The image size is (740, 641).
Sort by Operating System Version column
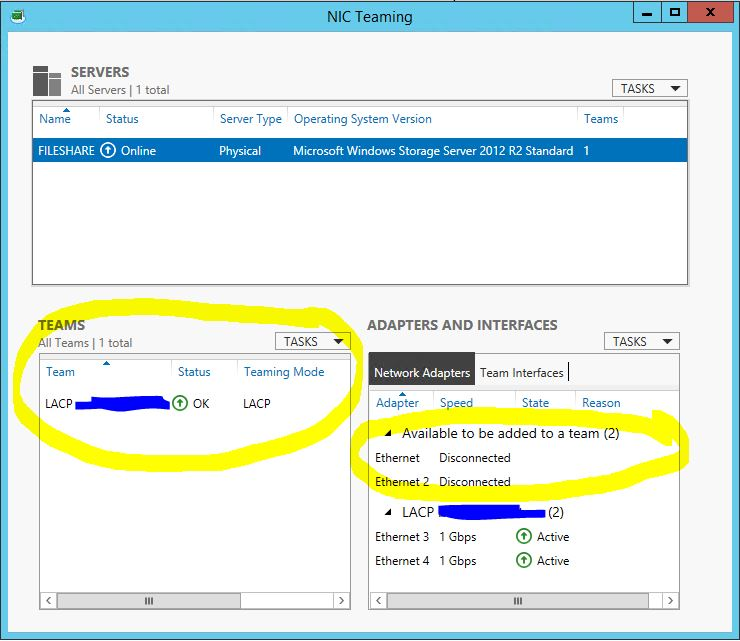click(x=362, y=118)
